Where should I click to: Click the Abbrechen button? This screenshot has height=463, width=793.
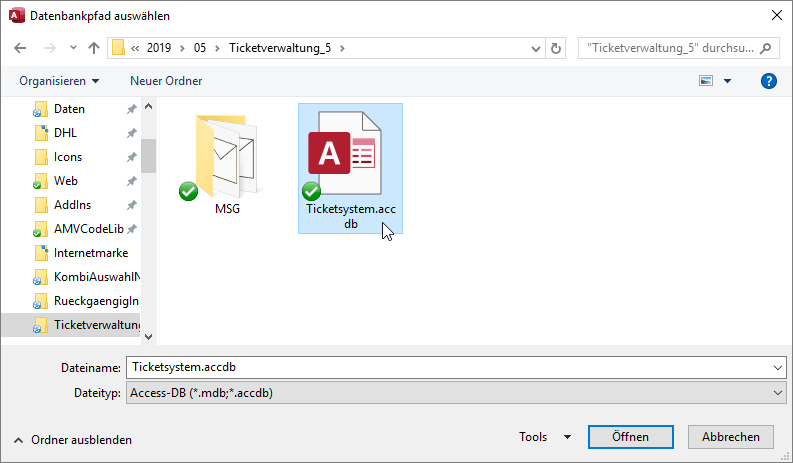731,437
